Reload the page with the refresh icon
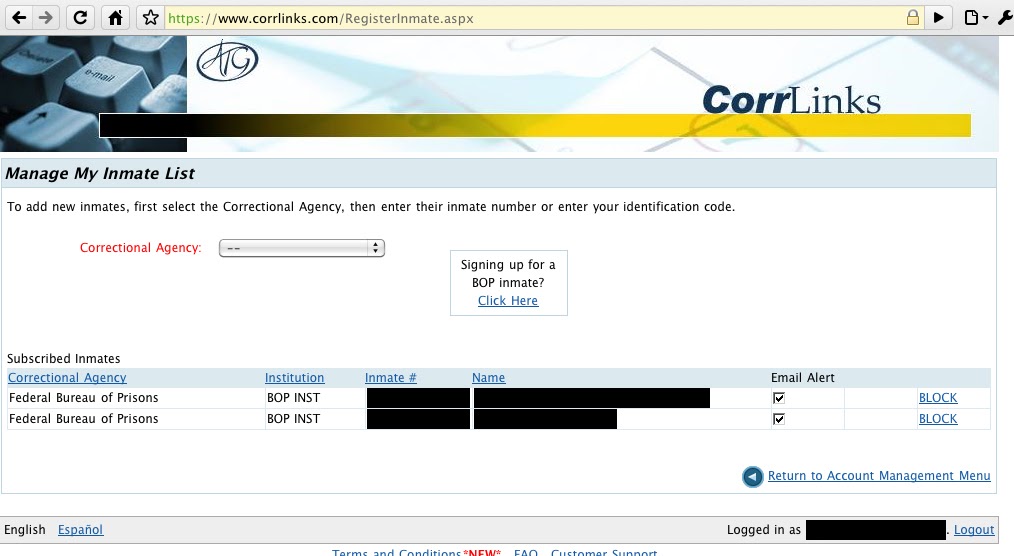Screen dimensions: 1014x556 coord(80,17)
